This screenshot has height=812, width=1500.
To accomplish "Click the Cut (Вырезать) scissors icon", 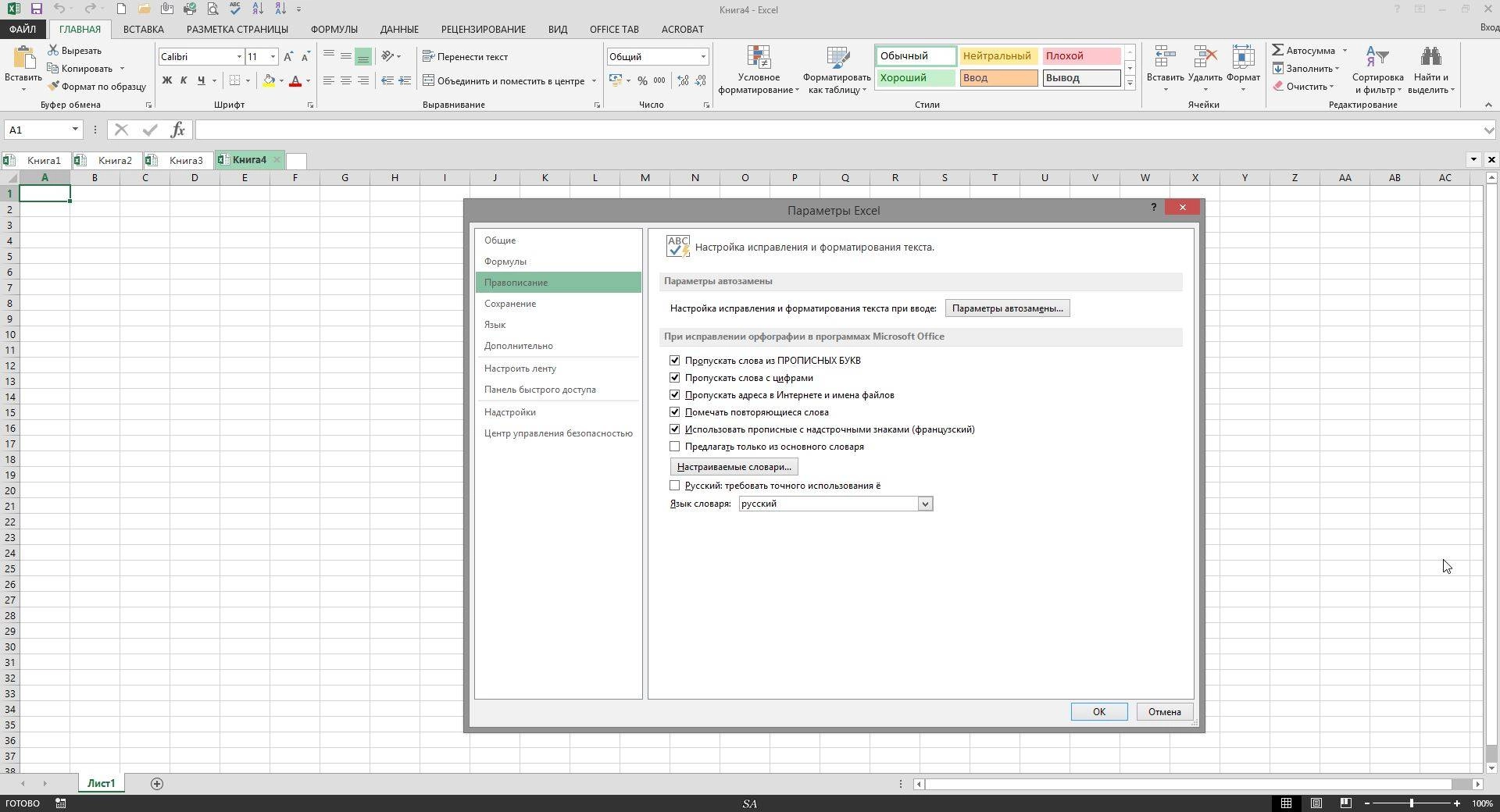I will tap(53, 50).
